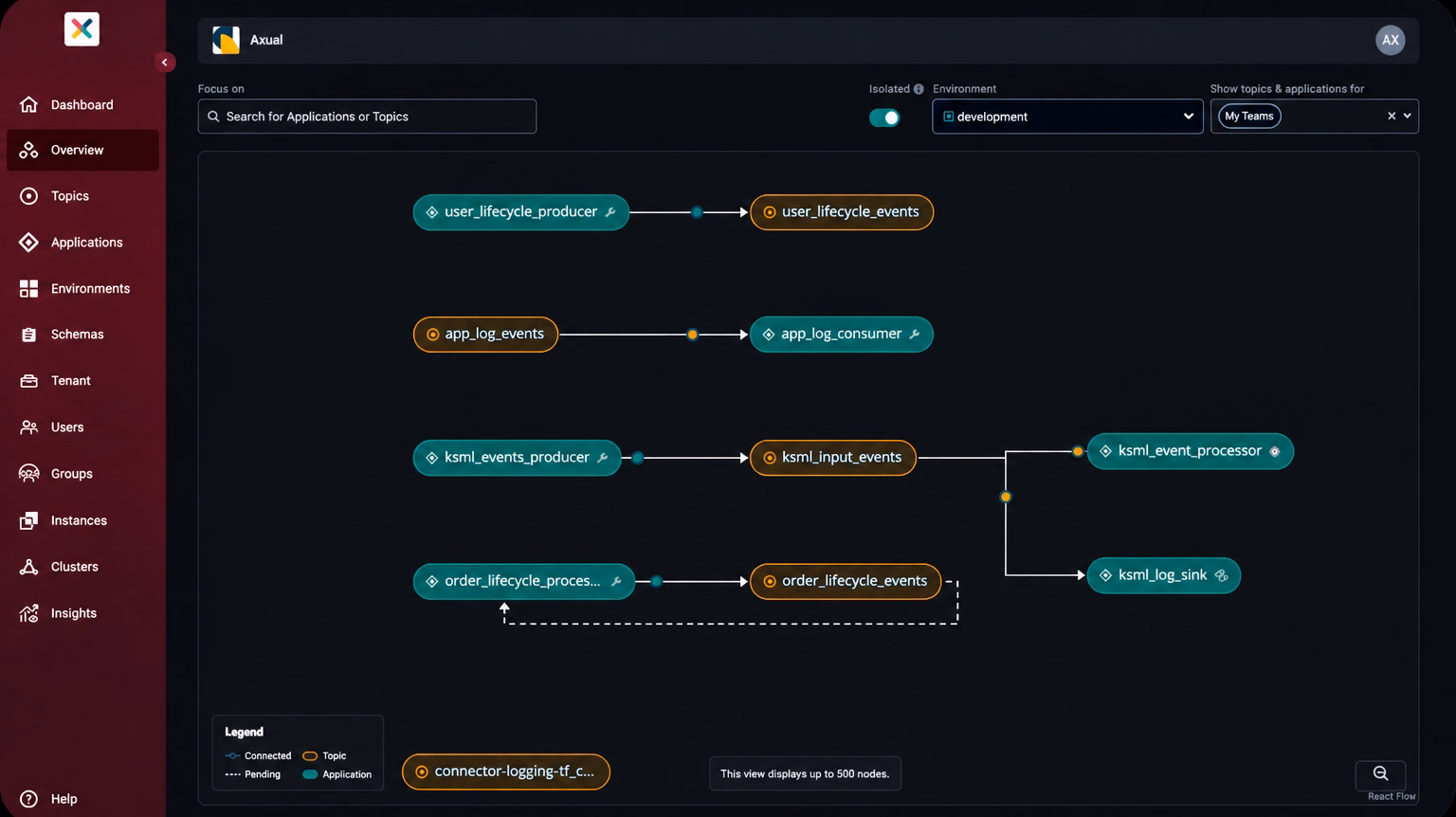Open the Environment dropdown showing development
Viewport: 1456px width, 817px height.
point(1067,117)
